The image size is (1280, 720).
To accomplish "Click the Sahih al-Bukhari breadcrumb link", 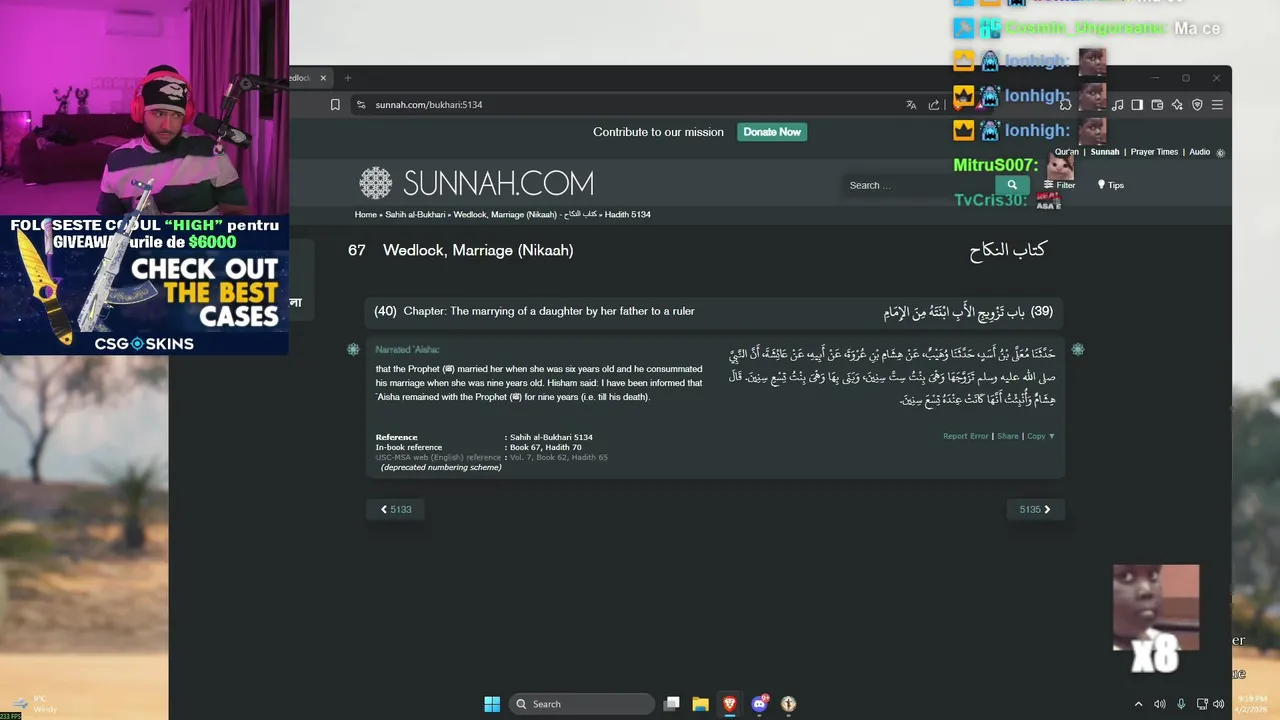I will pos(415,215).
